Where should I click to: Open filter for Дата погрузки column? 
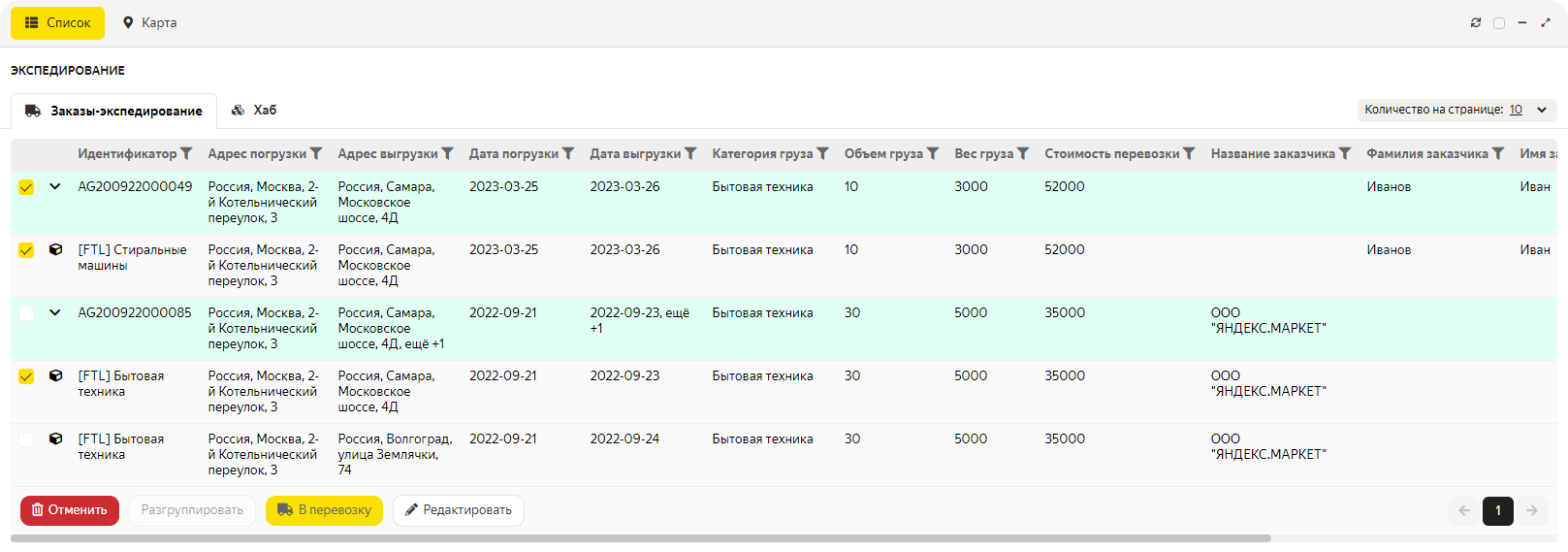pyautogui.click(x=568, y=153)
